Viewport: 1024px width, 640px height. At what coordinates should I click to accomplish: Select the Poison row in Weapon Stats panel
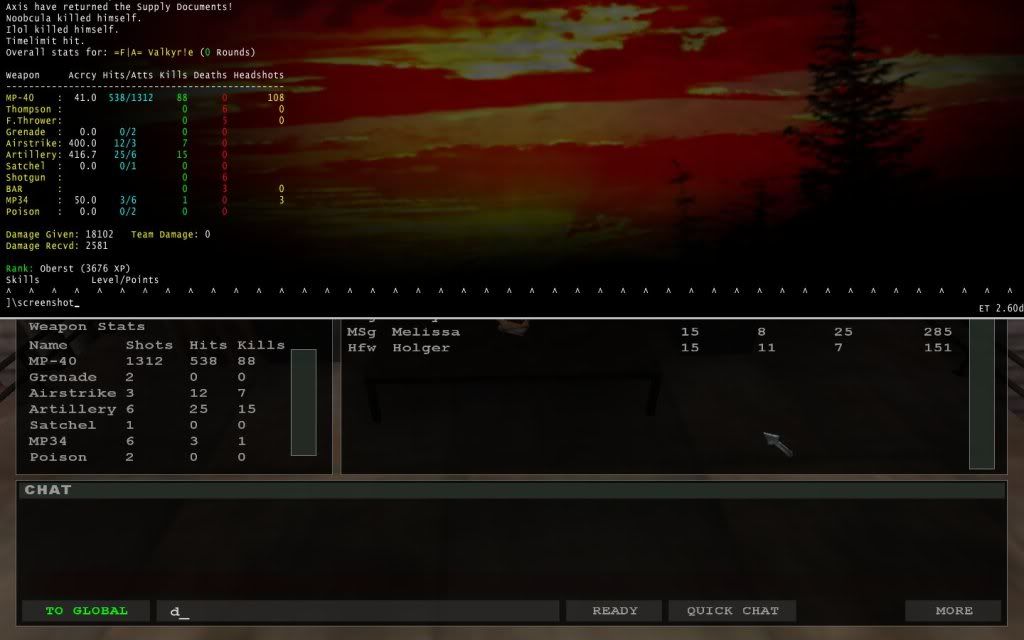coord(157,457)
